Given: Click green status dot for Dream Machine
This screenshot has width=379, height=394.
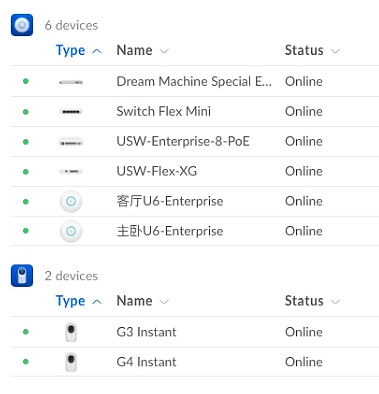Looking at the screenshot, I should coord(26,81).
